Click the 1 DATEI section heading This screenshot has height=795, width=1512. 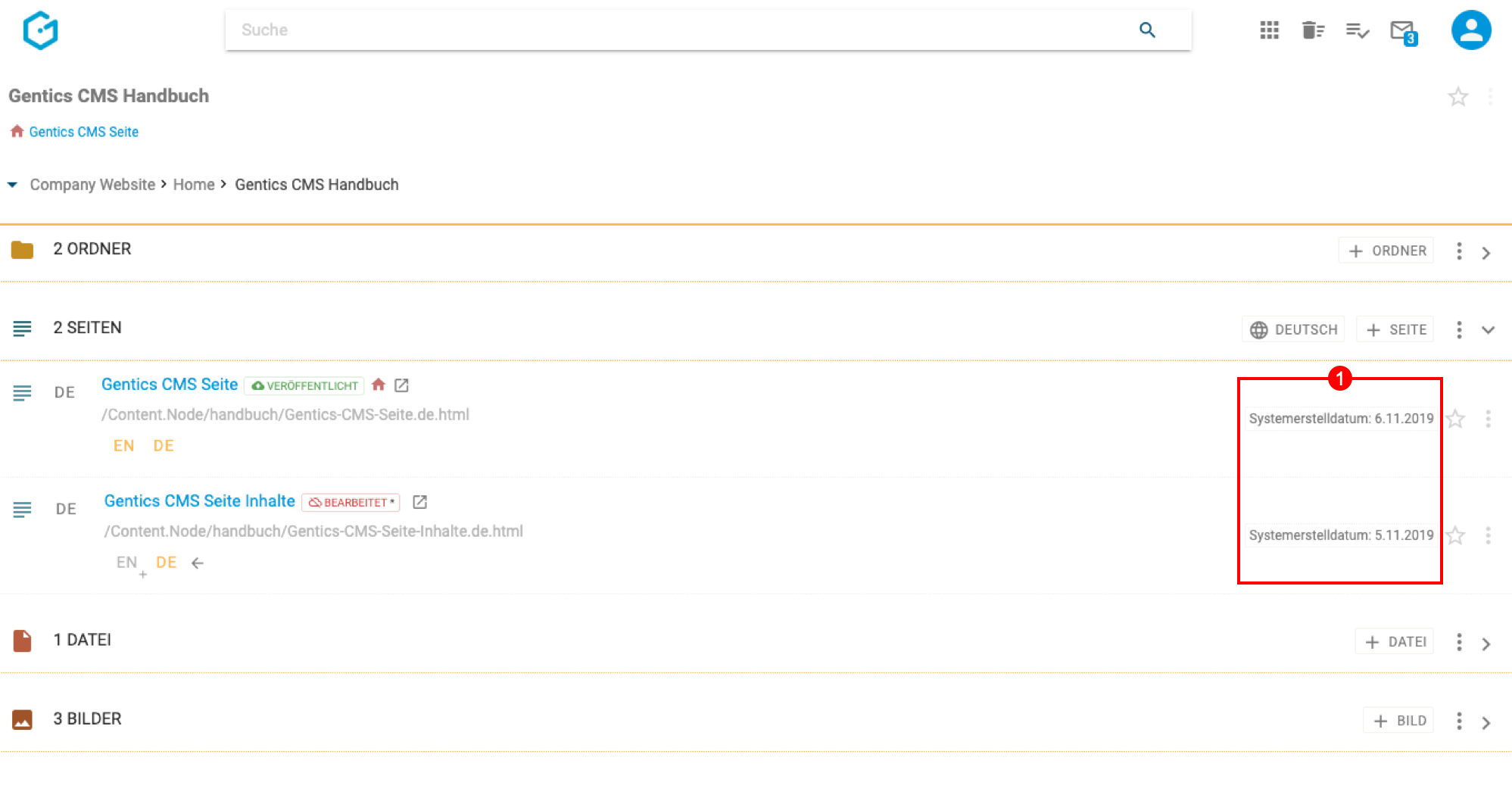coord(83,641)
